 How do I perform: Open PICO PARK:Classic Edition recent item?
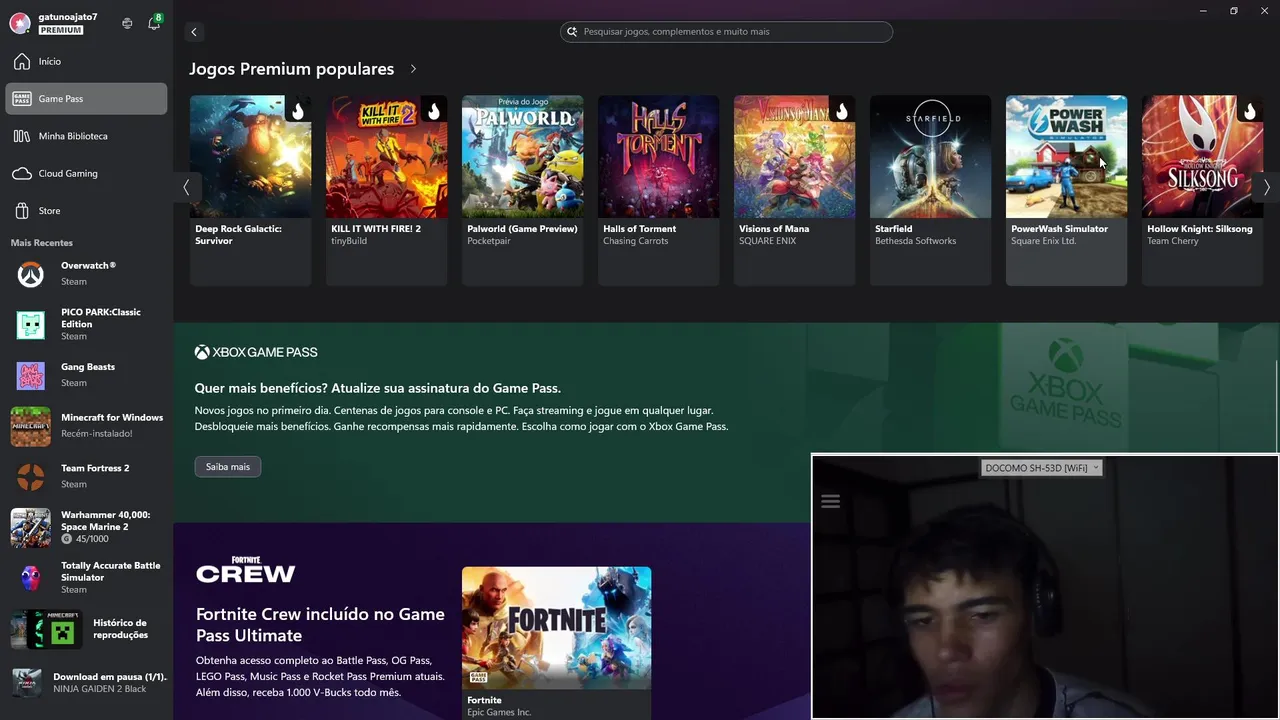point(87,324)
